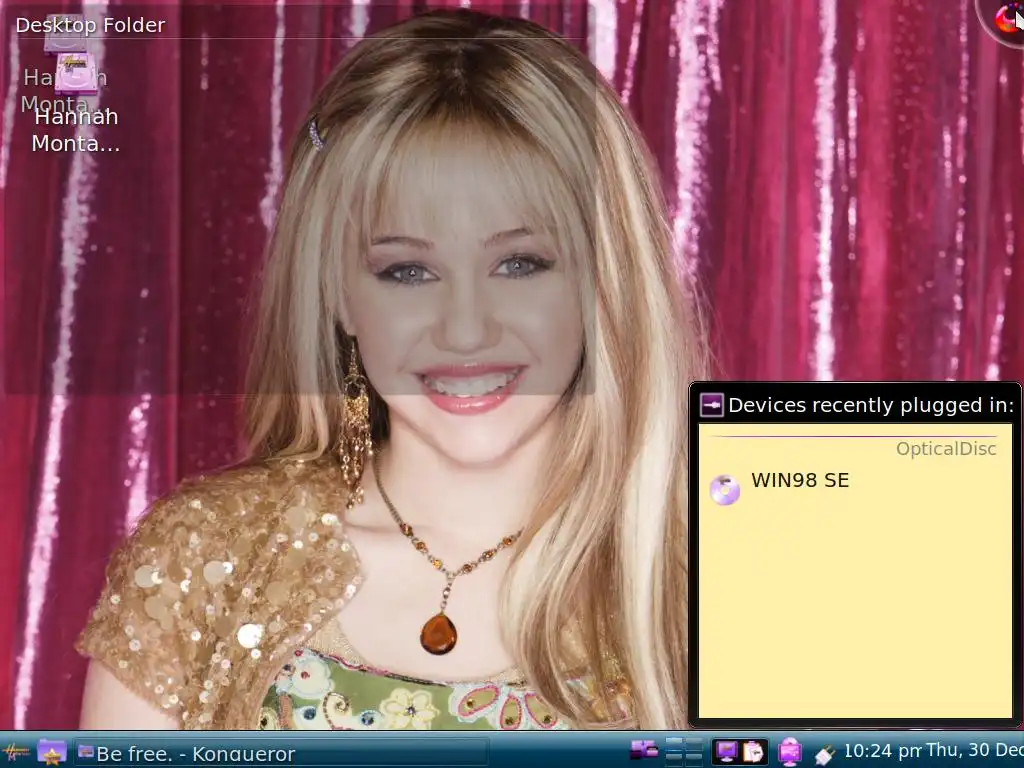Click the OpticalDisc category label
Viewport: 1024px width, 768px height.
[x=946, y=449]
